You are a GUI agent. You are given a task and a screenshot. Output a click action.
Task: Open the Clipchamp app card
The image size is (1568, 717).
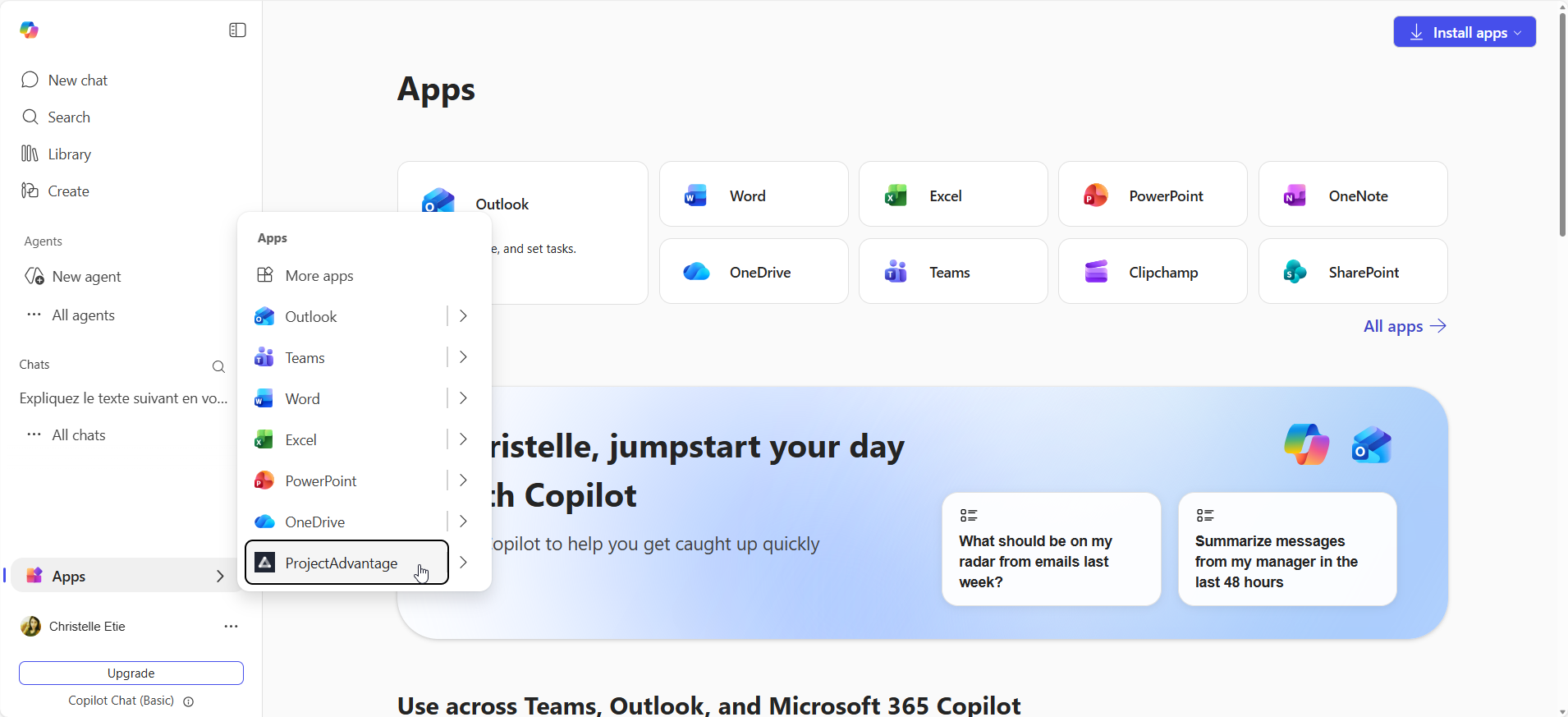pos(1153,271)
